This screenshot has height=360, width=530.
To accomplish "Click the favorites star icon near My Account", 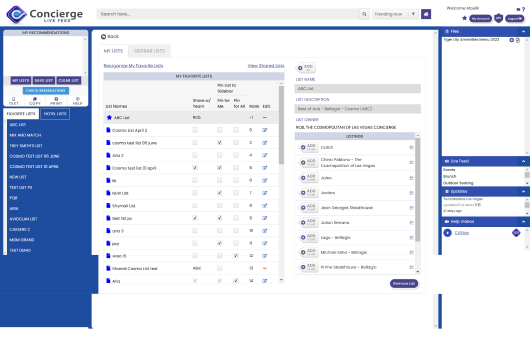I will [464, 18].
